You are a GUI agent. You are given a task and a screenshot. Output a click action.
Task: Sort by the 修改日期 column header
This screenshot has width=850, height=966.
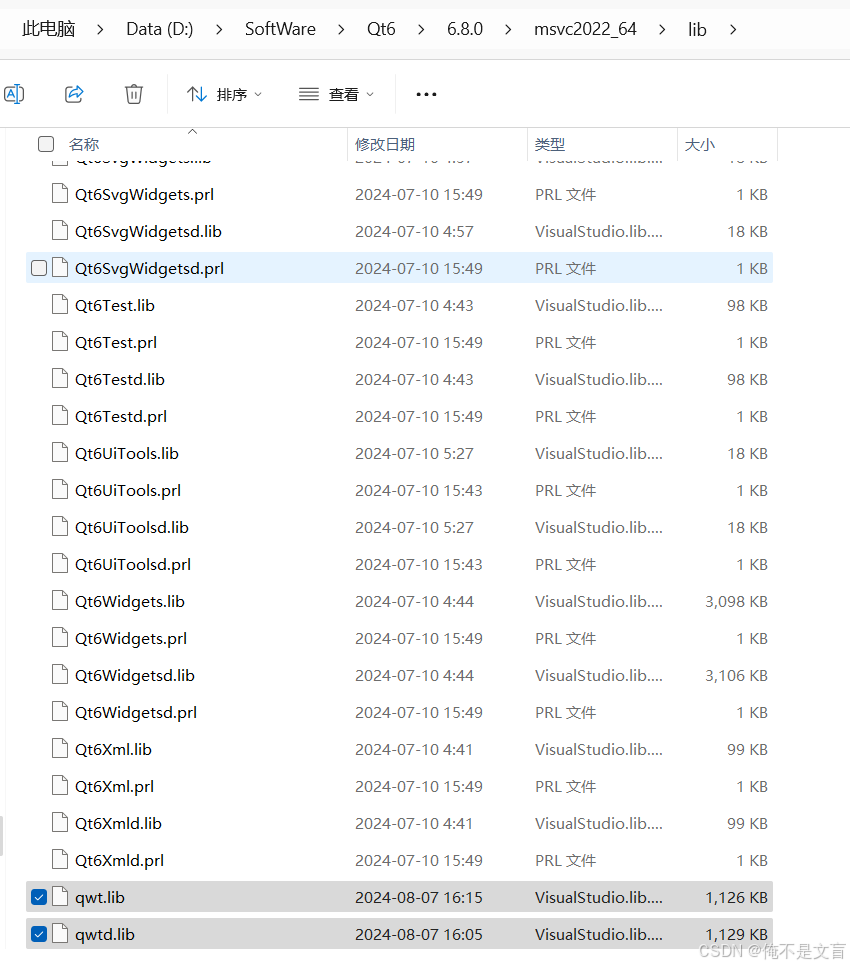385,144
